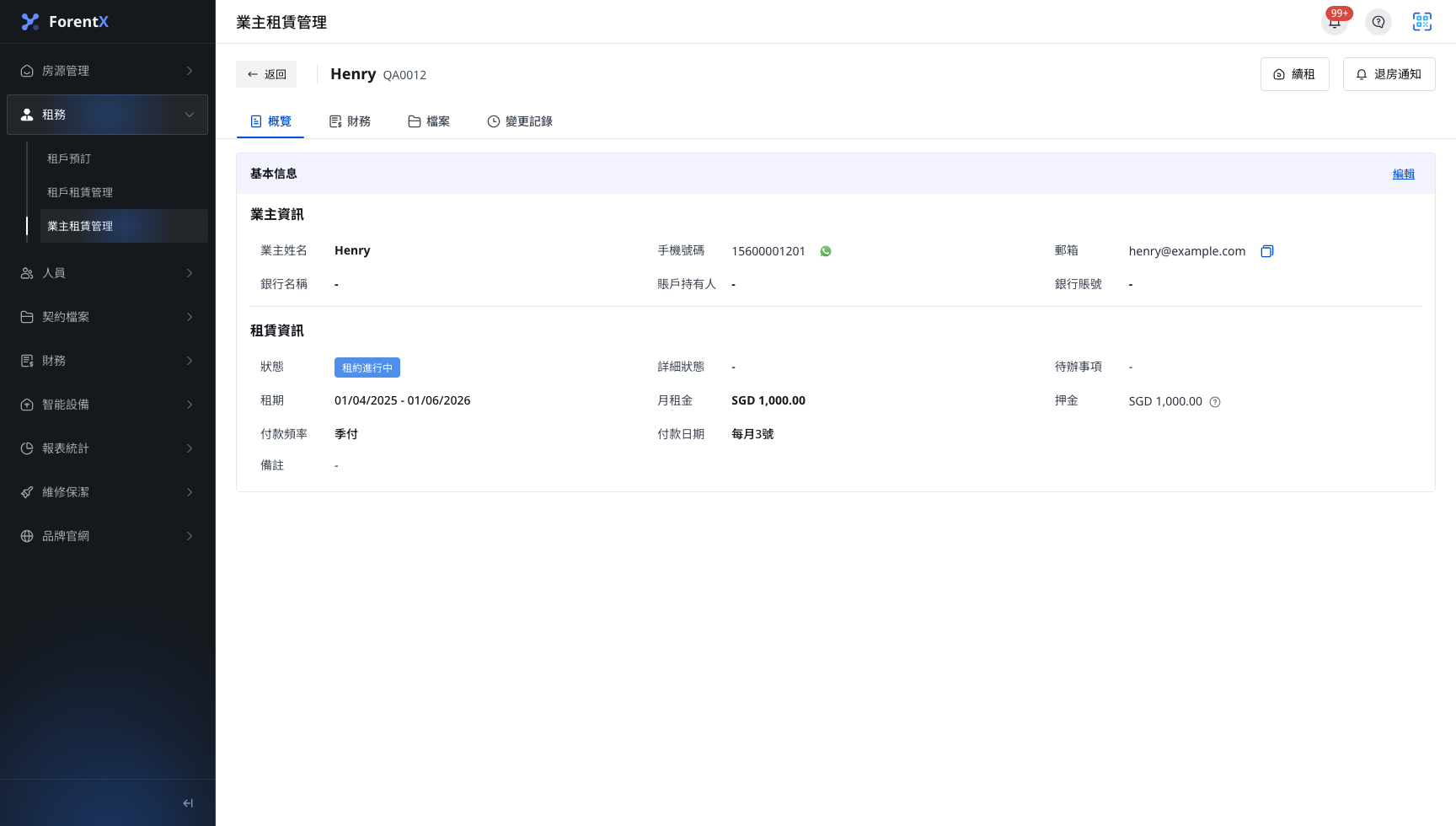The height and width of the screenshot is (826, 1456).
Task: Collapse the sidebar using the bottom arrow icon
Action: [188, 803]
